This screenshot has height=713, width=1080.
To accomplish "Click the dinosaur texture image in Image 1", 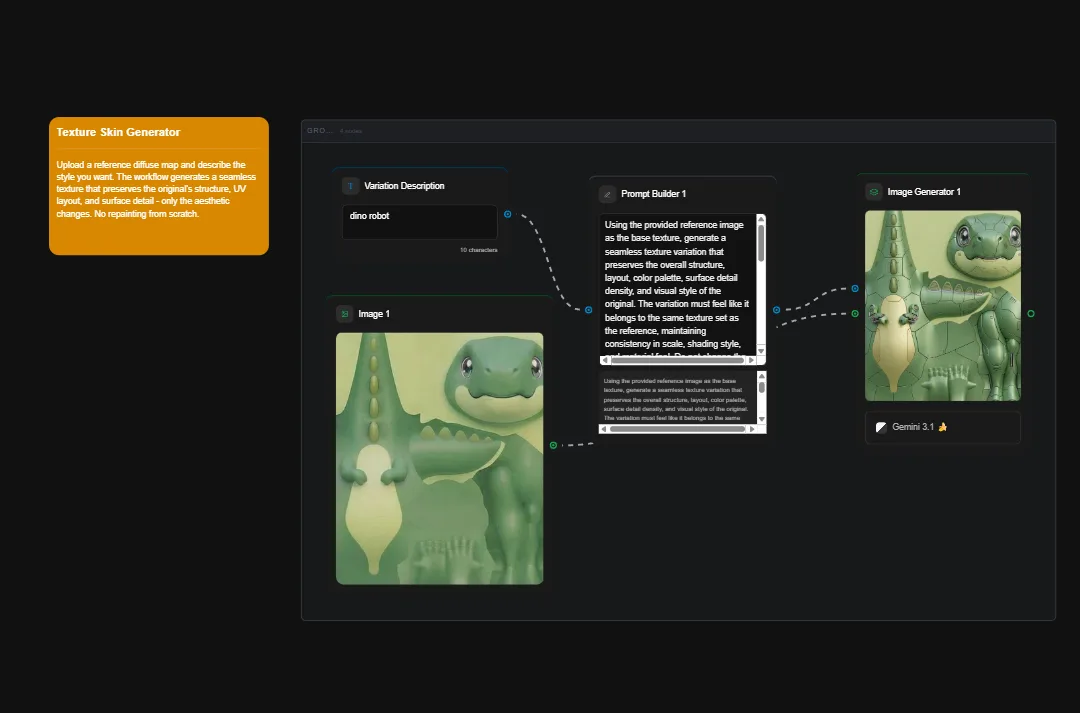I will (439, 458).
